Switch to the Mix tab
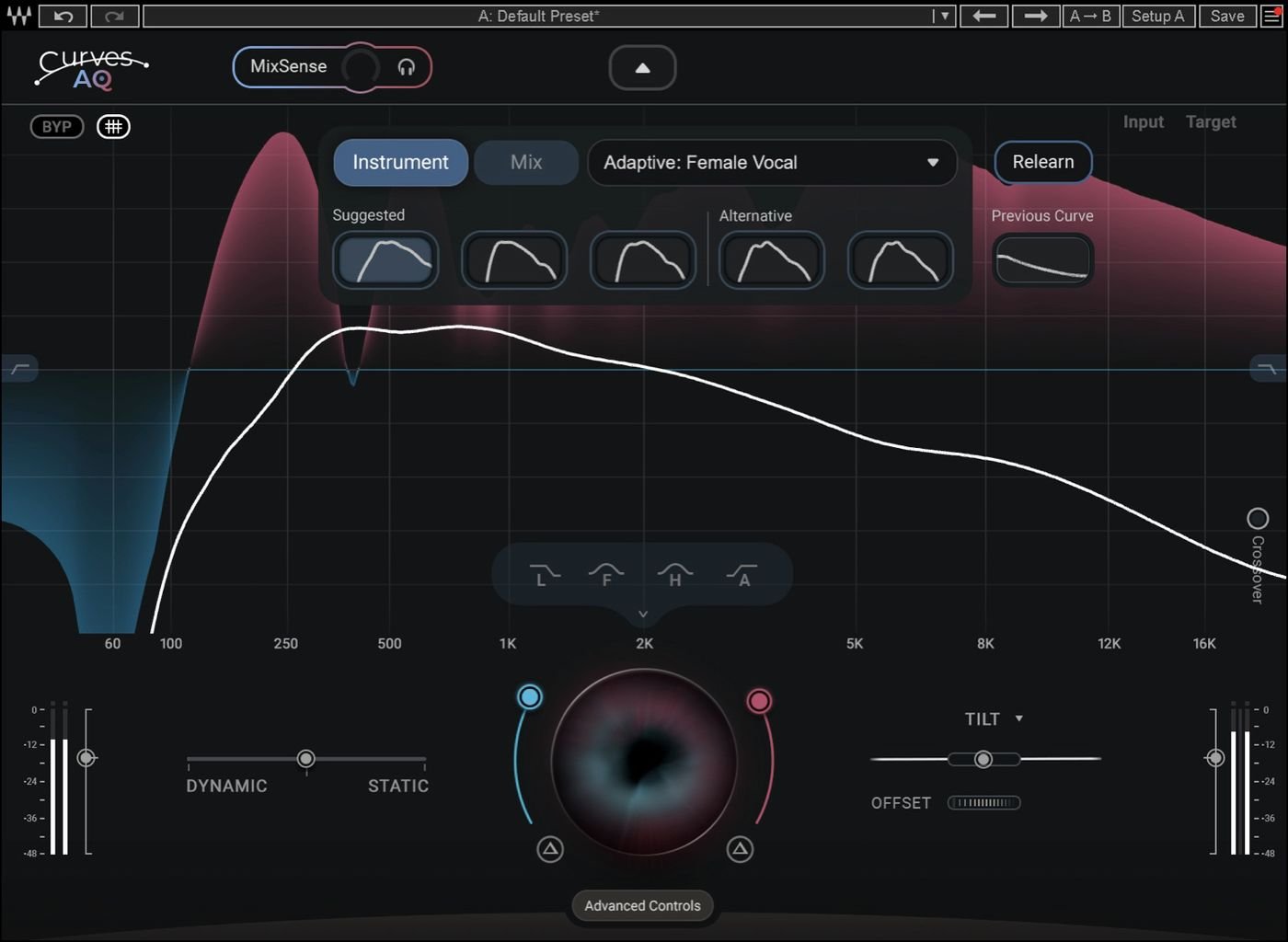The image size is (1288, 942). pos(526,163)
